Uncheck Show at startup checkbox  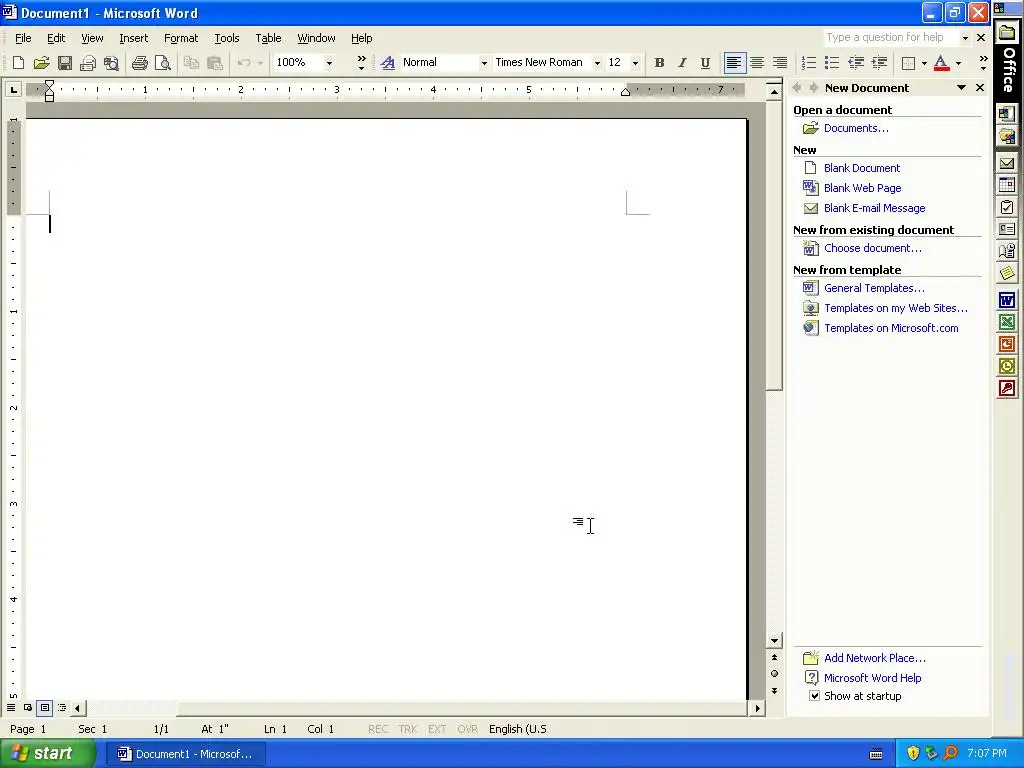pyautogui.click(x=814, y=696)
